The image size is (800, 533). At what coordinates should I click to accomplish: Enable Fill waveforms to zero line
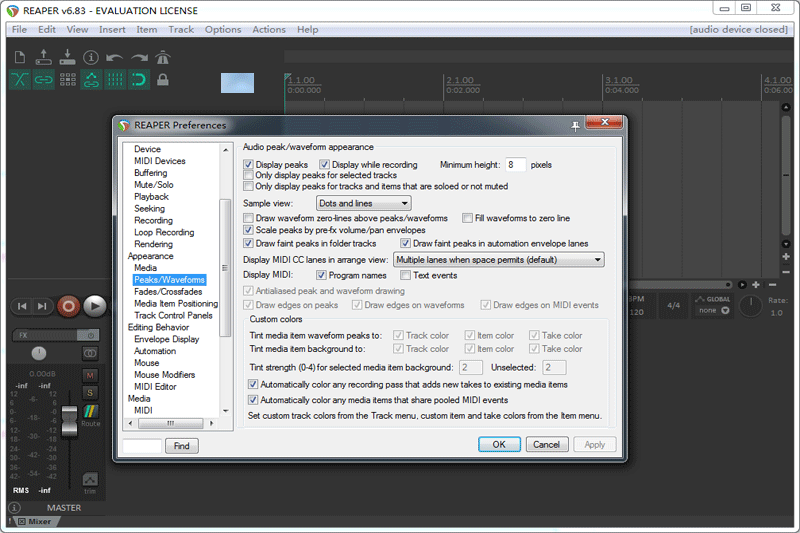point(467,218)
